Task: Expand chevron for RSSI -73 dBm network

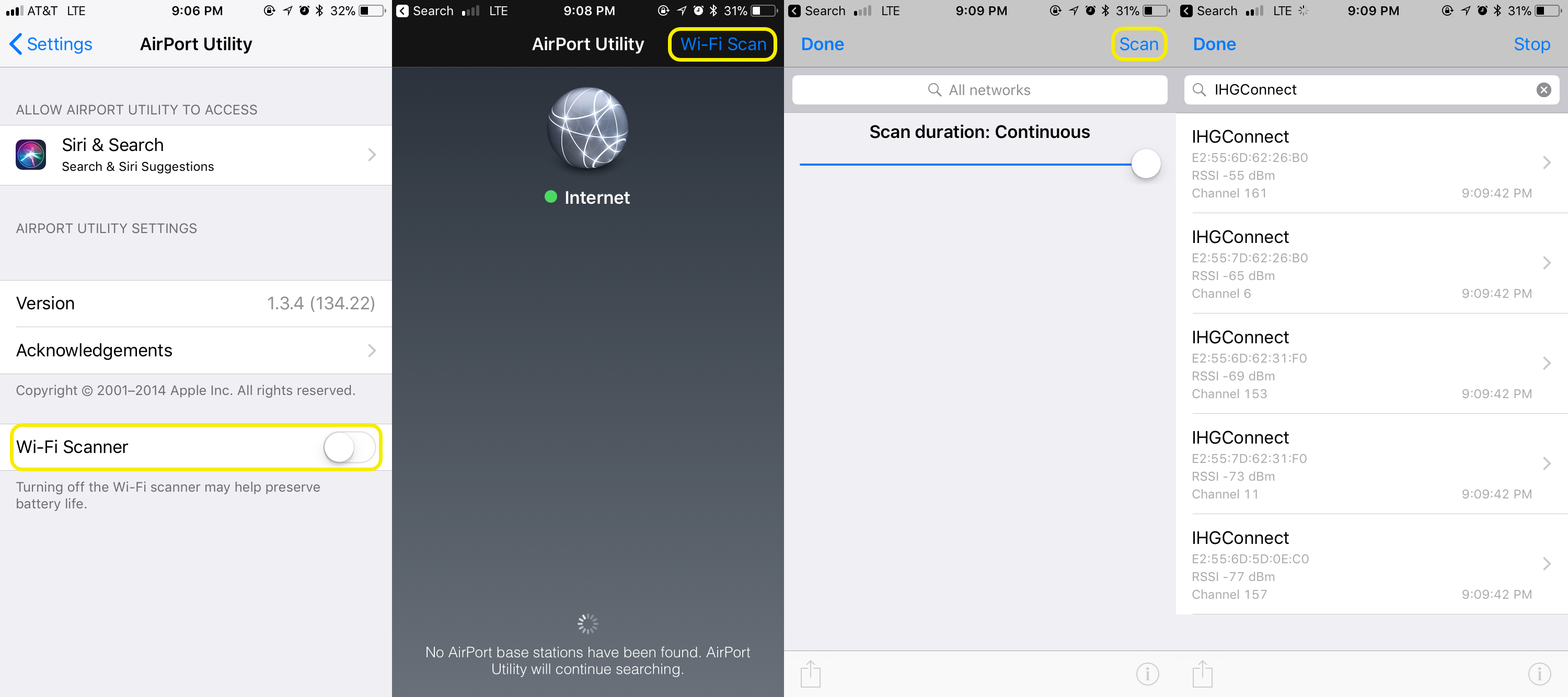Action: (x=1547, y=464)
